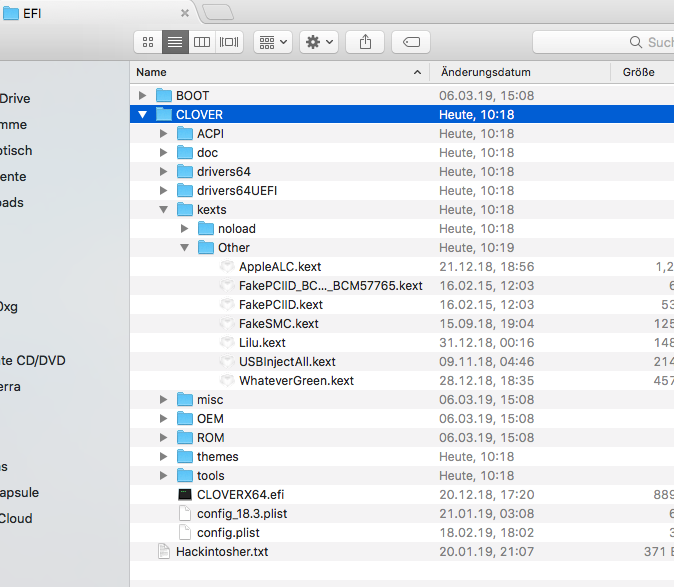
Task: Open the arrange-by grouping dropdown
Action: tap(273, 42)
